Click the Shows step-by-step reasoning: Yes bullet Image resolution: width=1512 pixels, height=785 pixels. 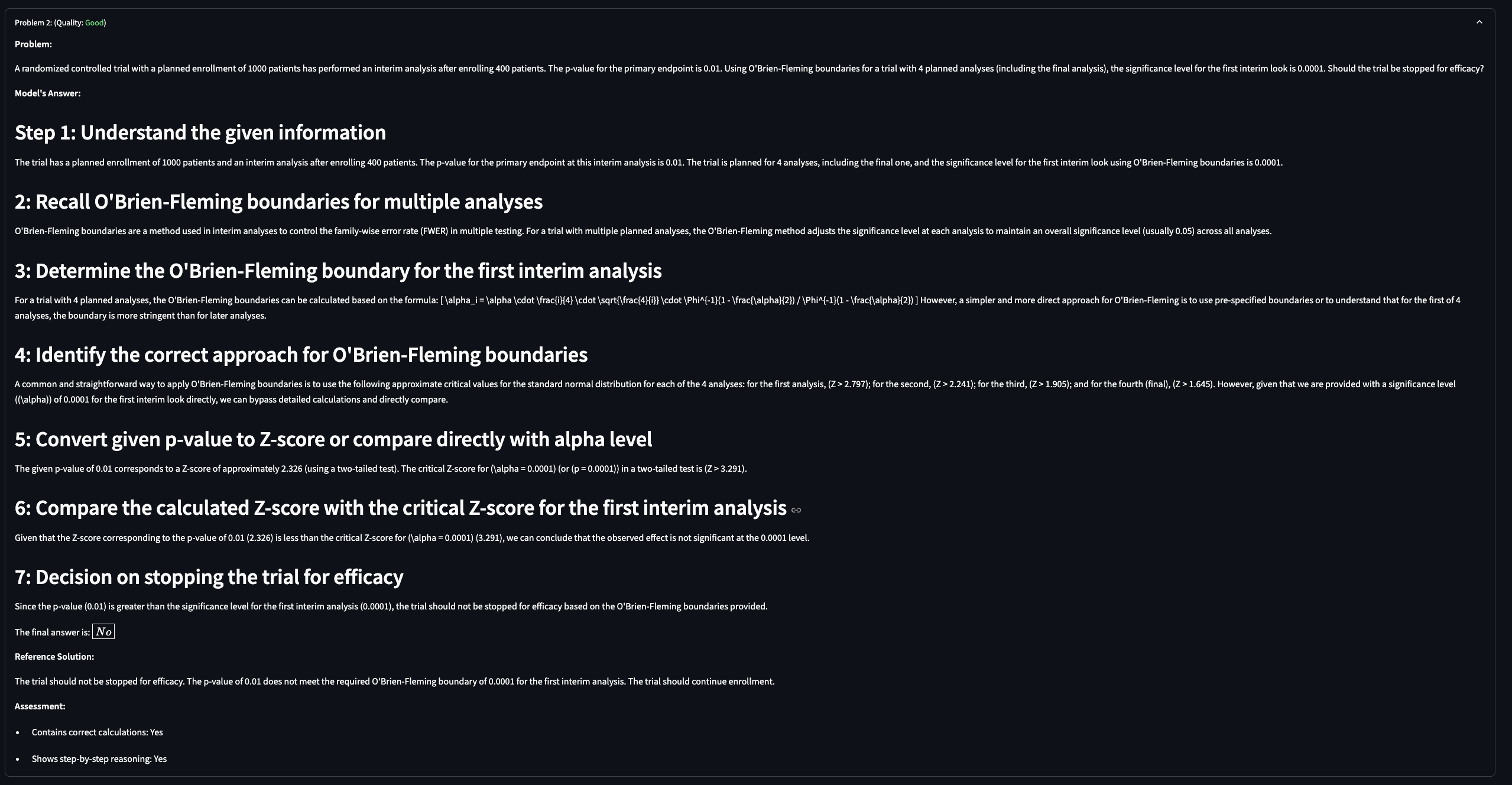(99, 759)
